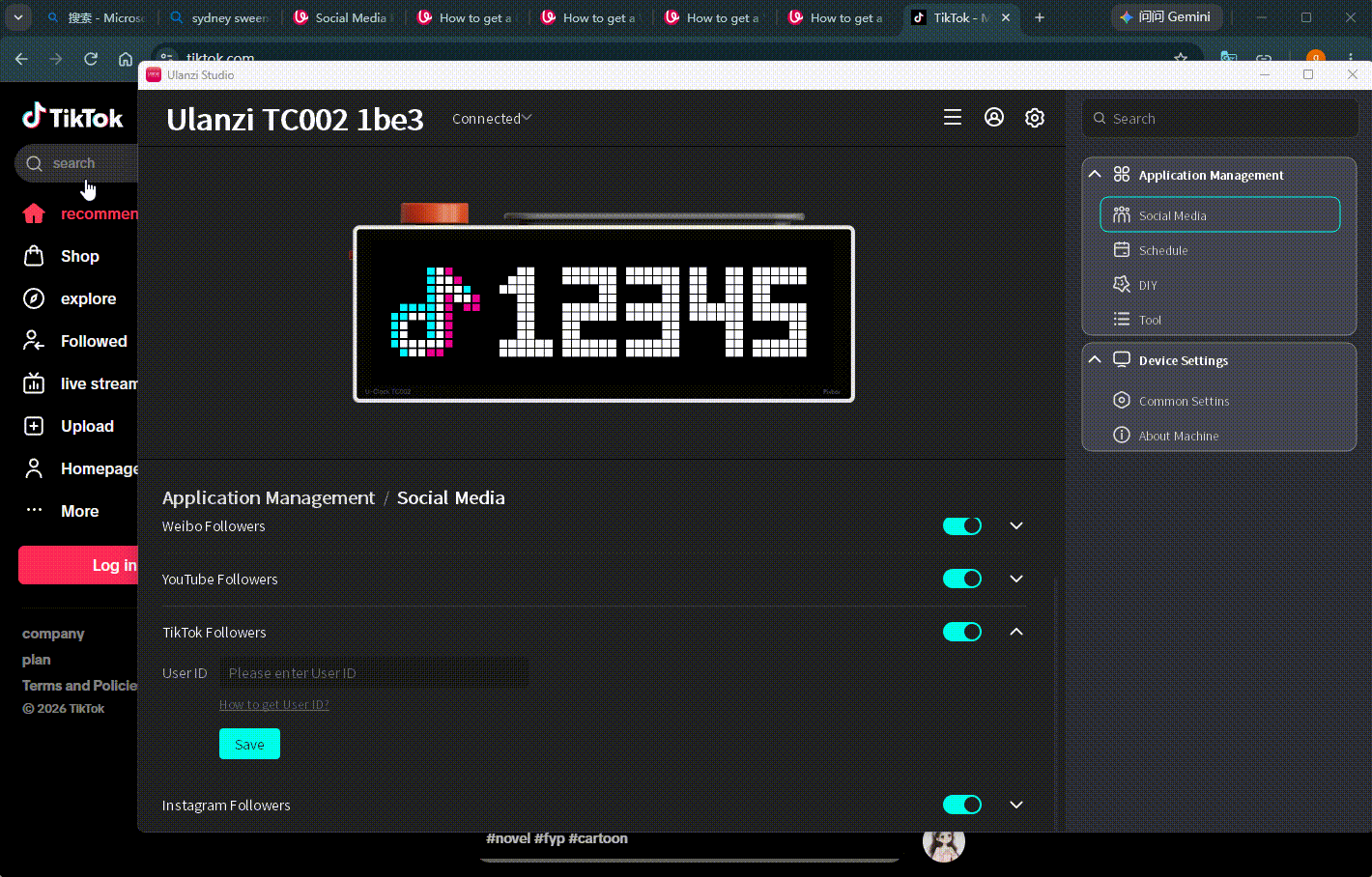
Task: Open settings gear in Ulanzi Studio header
Action: pyautogui.click(x=1035, y=117)
